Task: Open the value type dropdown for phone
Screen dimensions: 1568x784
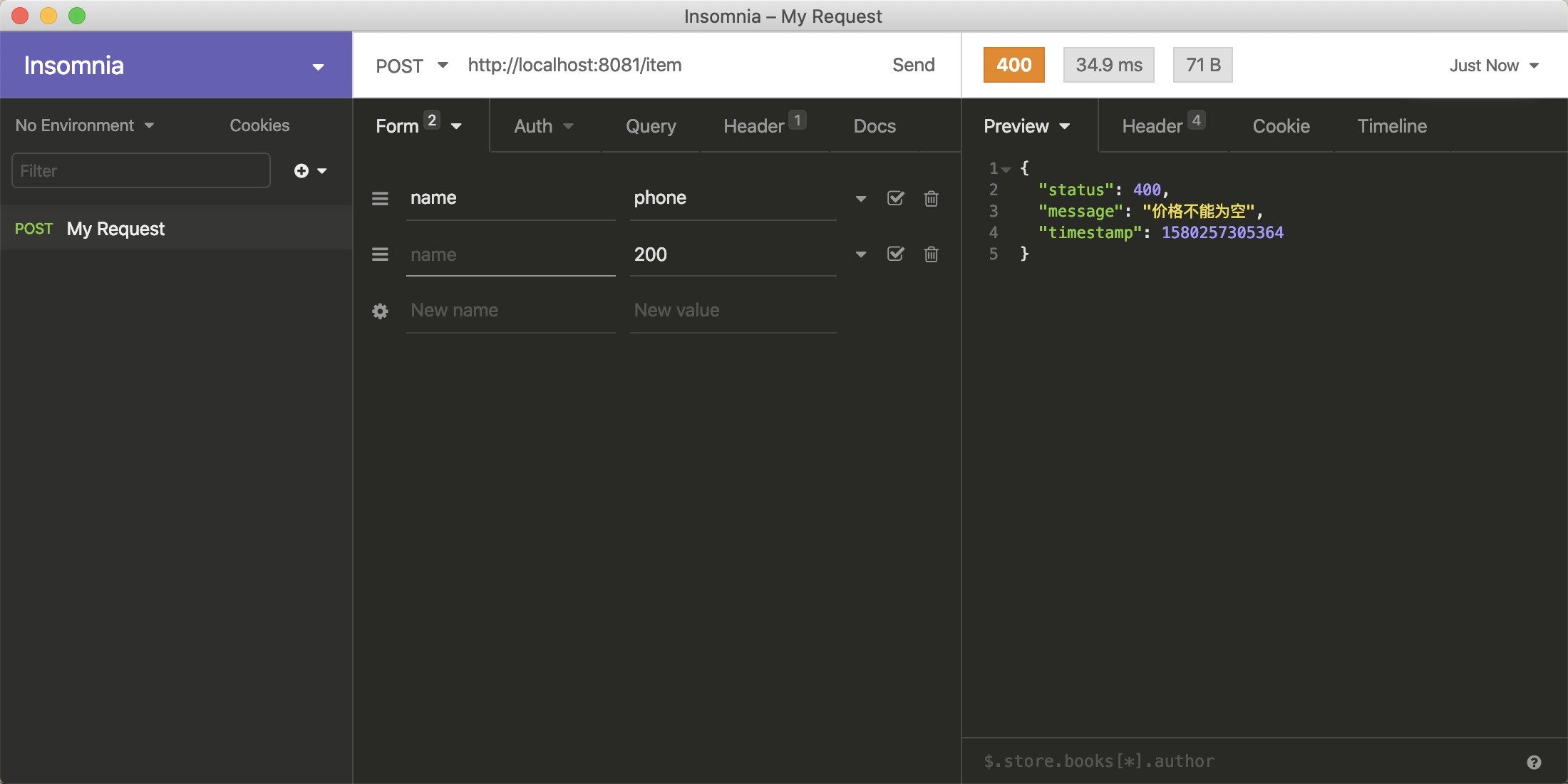Action: point(861,198)
